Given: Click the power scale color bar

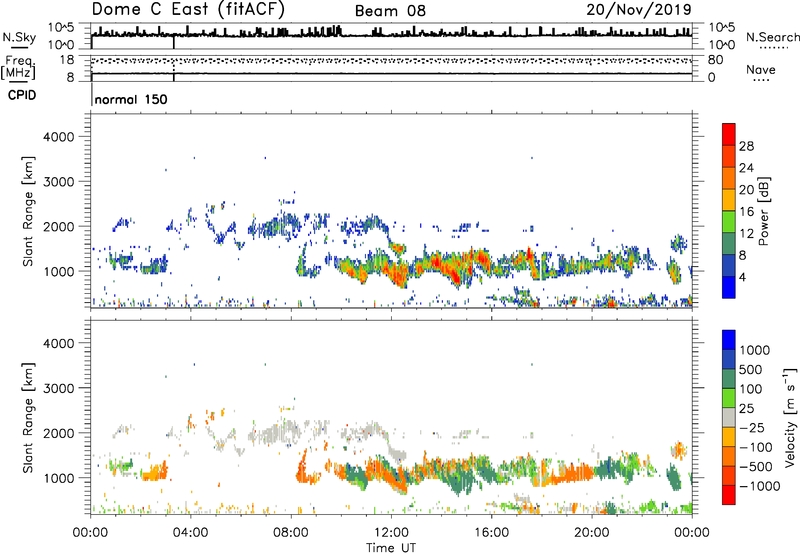Looking at the screenshot, I should (x=729, y=211).
